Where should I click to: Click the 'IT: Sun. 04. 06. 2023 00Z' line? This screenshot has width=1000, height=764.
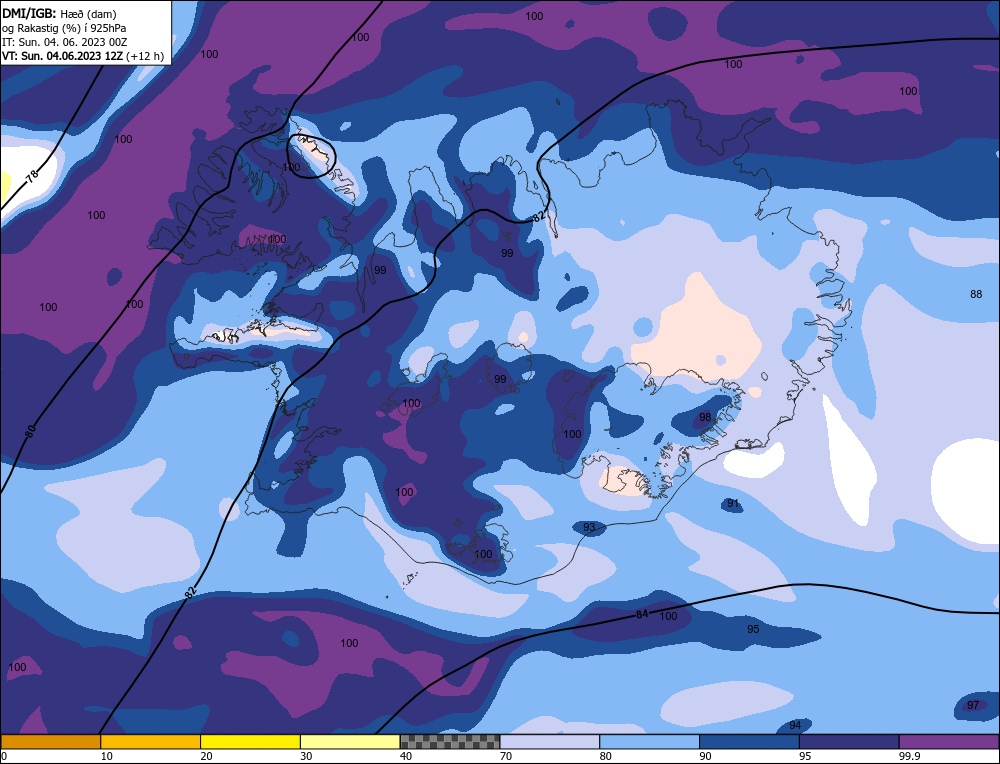pyautogui.click(x=64, y=42)
